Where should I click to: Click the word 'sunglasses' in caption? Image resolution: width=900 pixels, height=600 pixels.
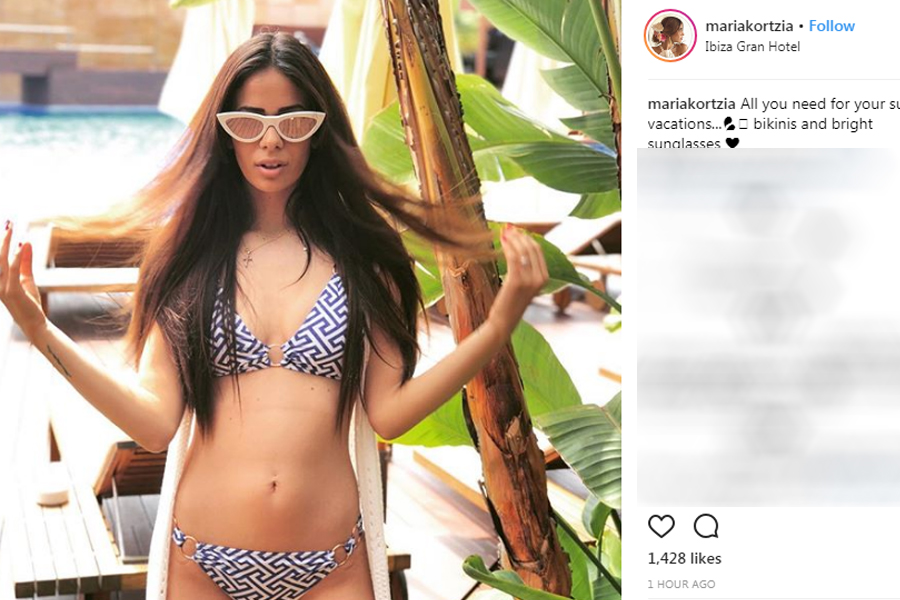[x=684, y=143]
